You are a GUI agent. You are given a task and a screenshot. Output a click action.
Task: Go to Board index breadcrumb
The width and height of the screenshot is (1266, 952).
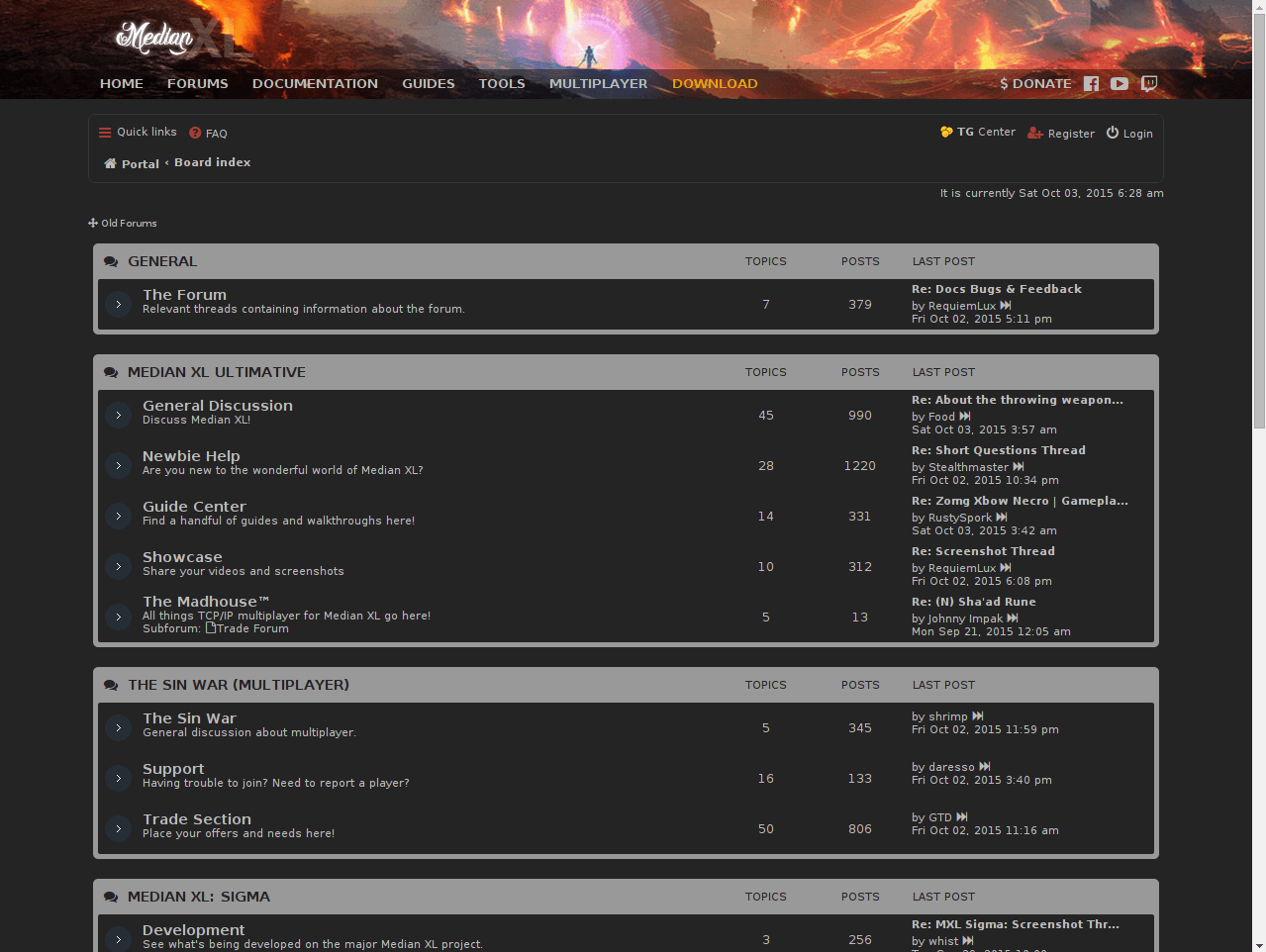click(x=213, y=162)
